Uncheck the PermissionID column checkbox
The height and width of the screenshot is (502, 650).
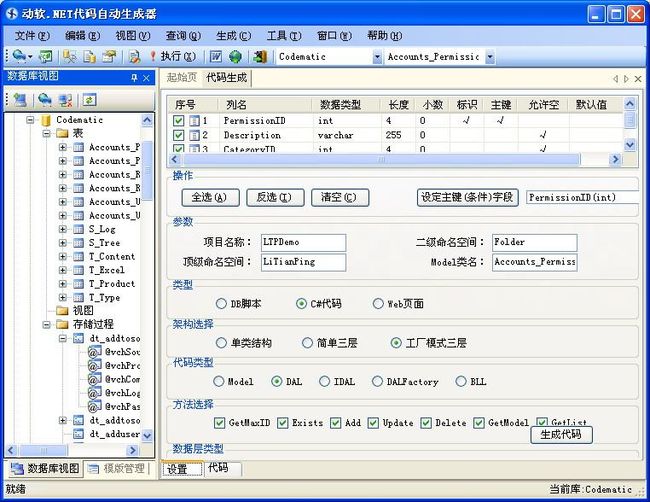[x=178, y=121]
